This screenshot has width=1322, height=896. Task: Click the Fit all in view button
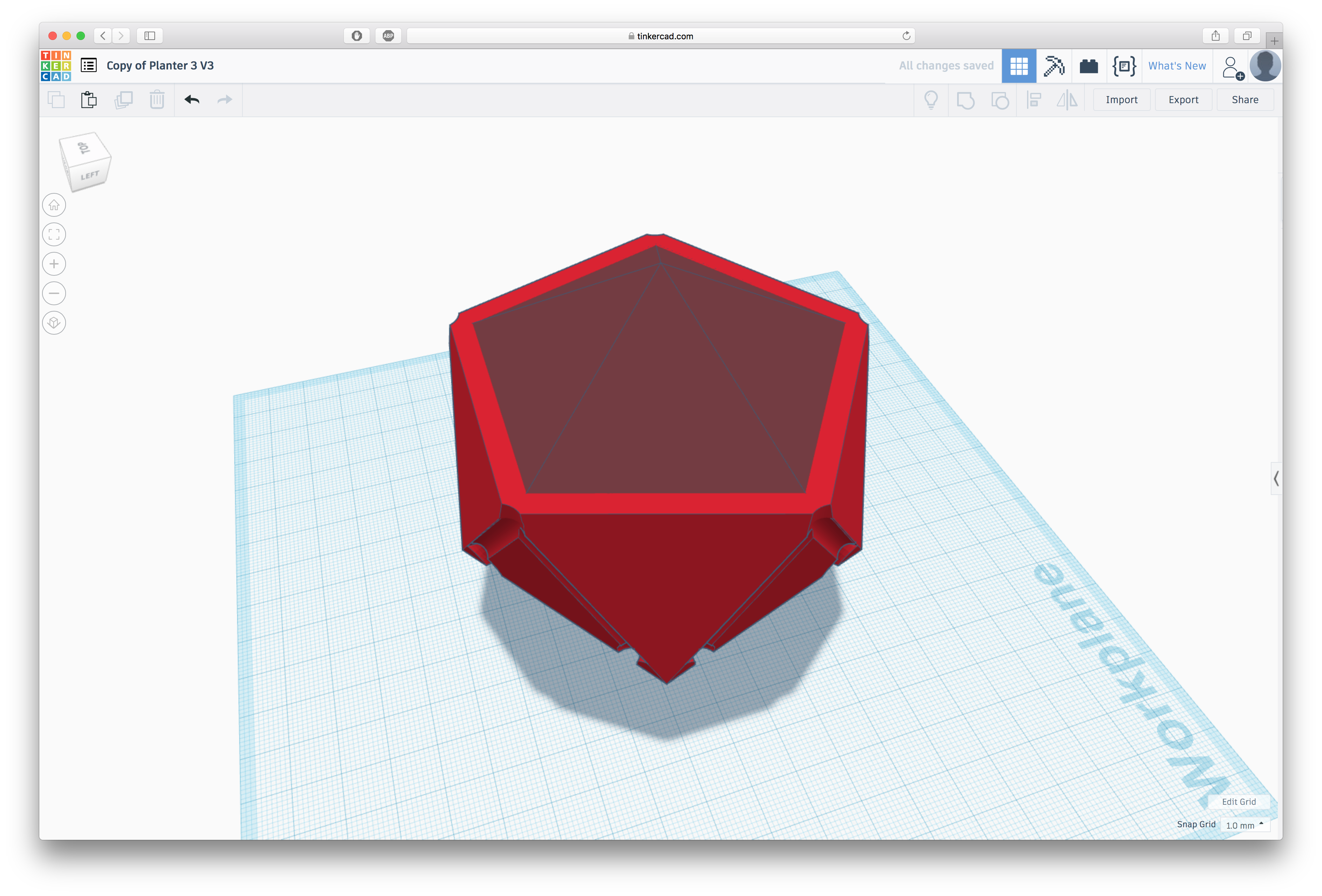54,234
